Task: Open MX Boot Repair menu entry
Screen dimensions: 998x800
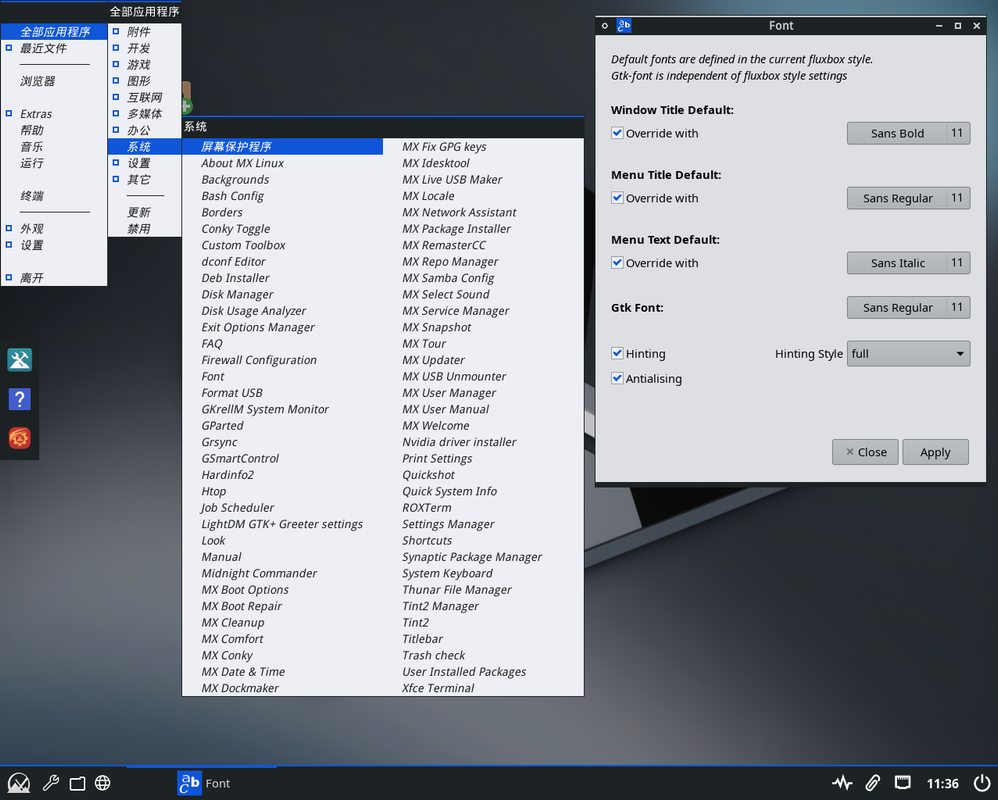Action: [x=283, y=606]
